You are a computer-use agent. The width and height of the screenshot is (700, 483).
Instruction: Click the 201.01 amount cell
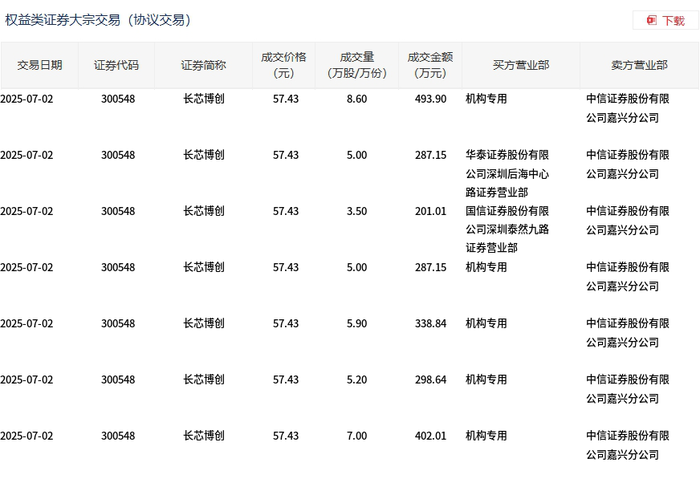[x=430, y=211]
